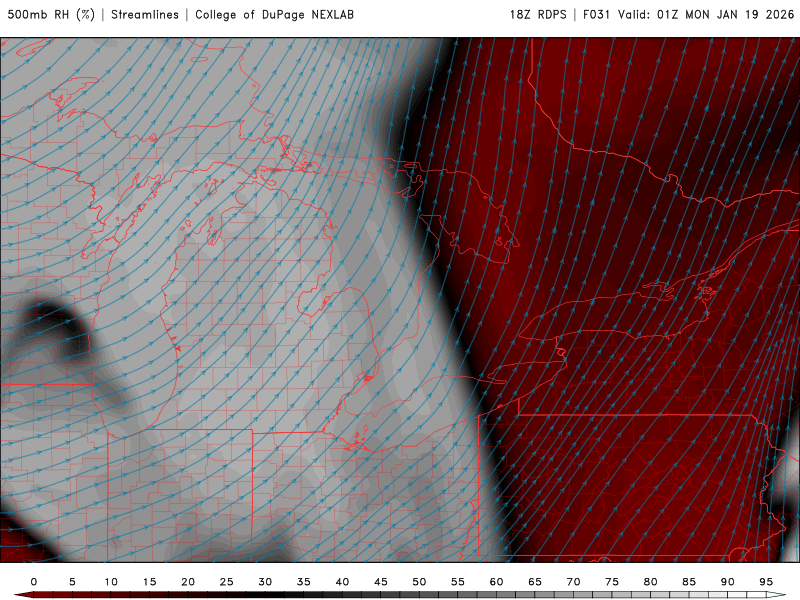Click the "500mb RH (%)" title text
800x600 pixels.
tap(51, 15)
